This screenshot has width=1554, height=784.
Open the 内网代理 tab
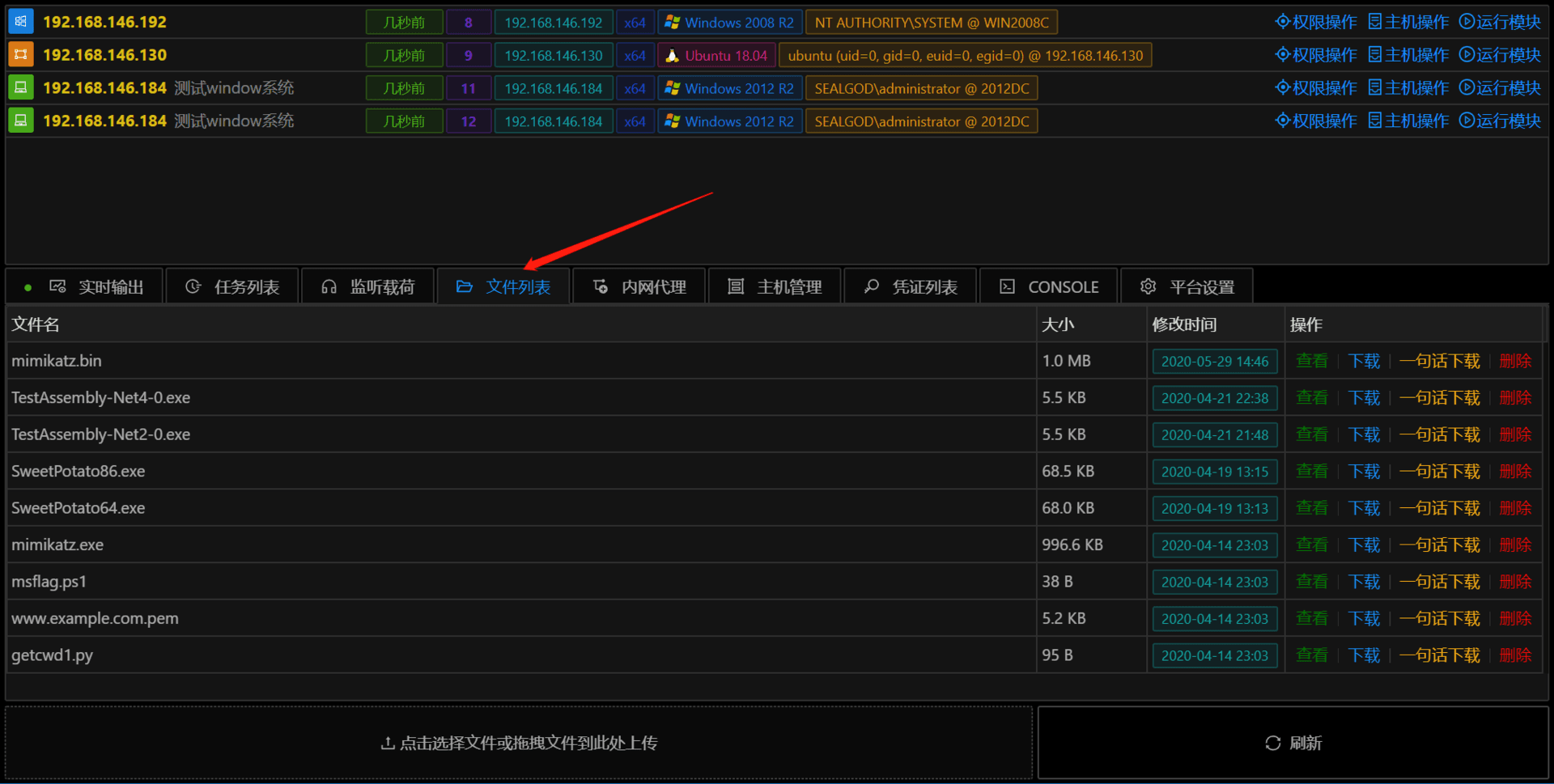pos(639,286)
